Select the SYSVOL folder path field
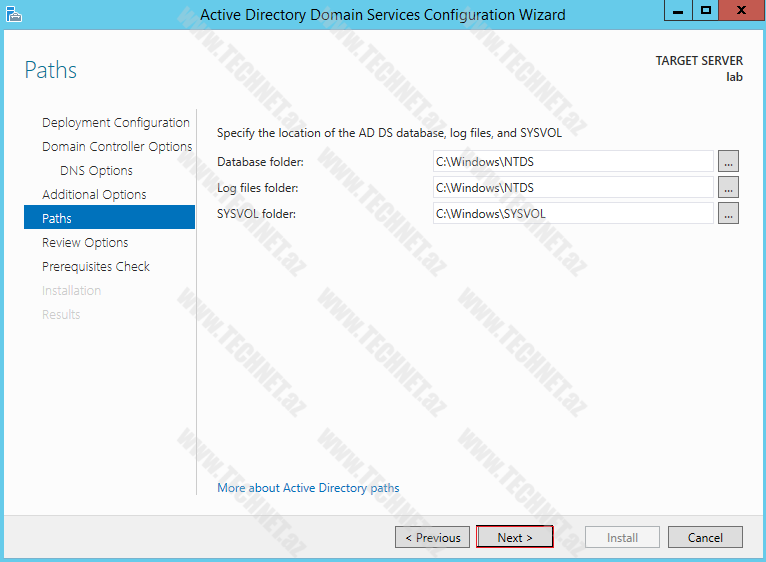The width and height of the screenshot is (766, 562). click(572, 213)
